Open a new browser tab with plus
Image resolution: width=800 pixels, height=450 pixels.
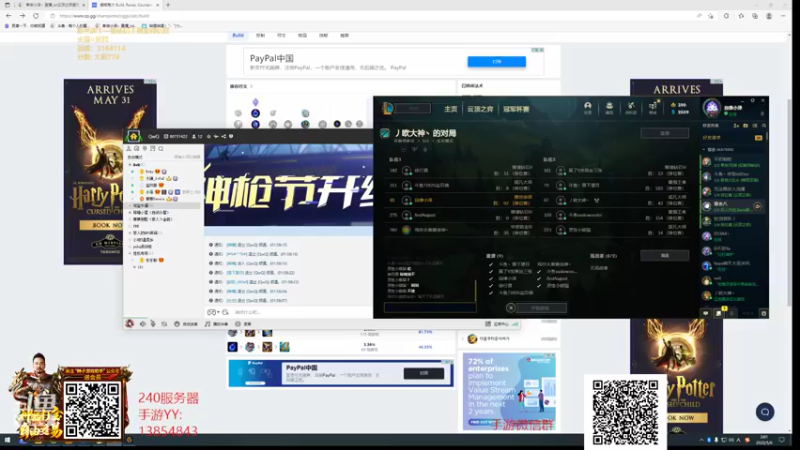168,5
